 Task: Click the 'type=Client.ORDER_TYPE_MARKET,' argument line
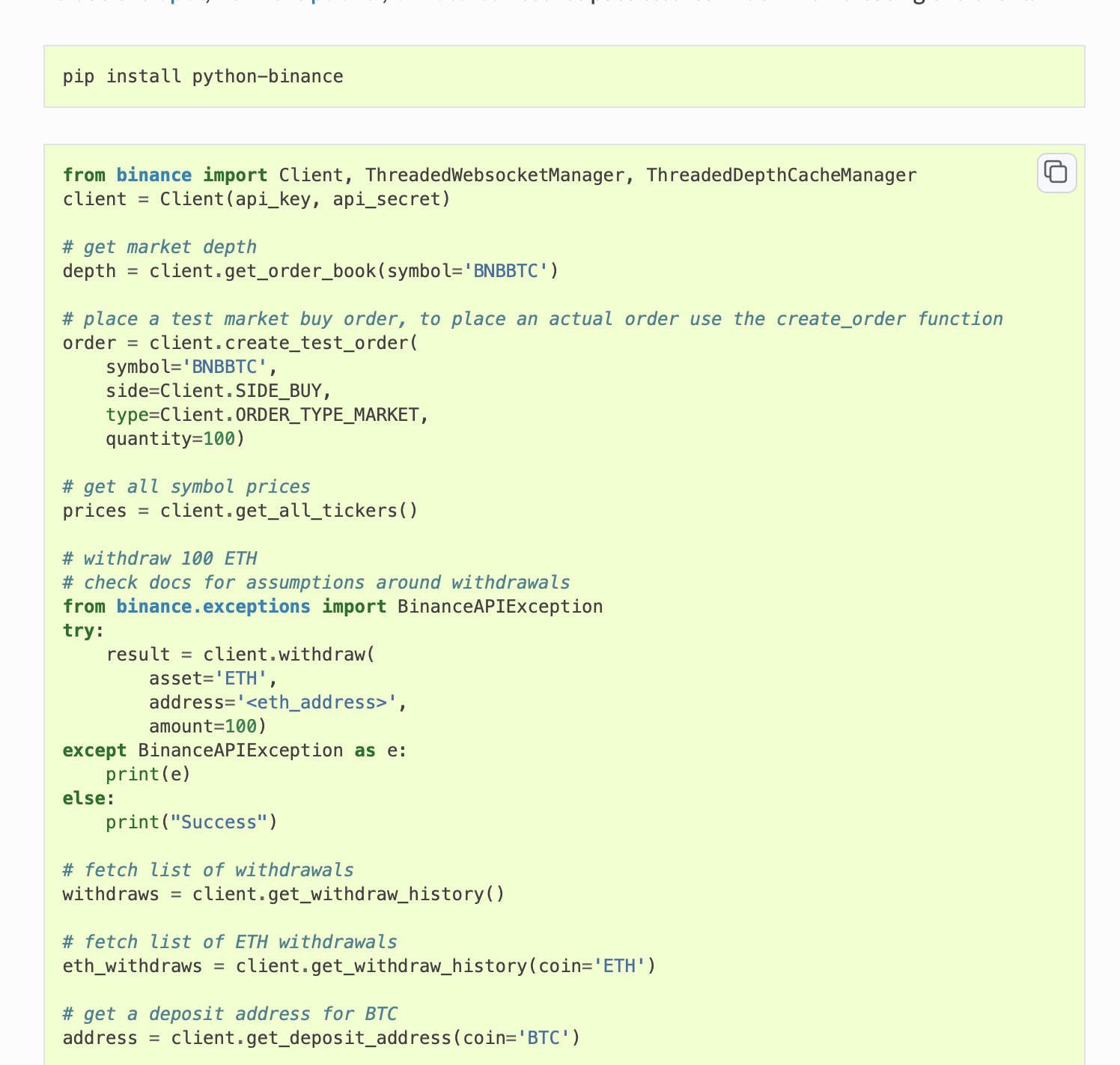pos(267,415)
